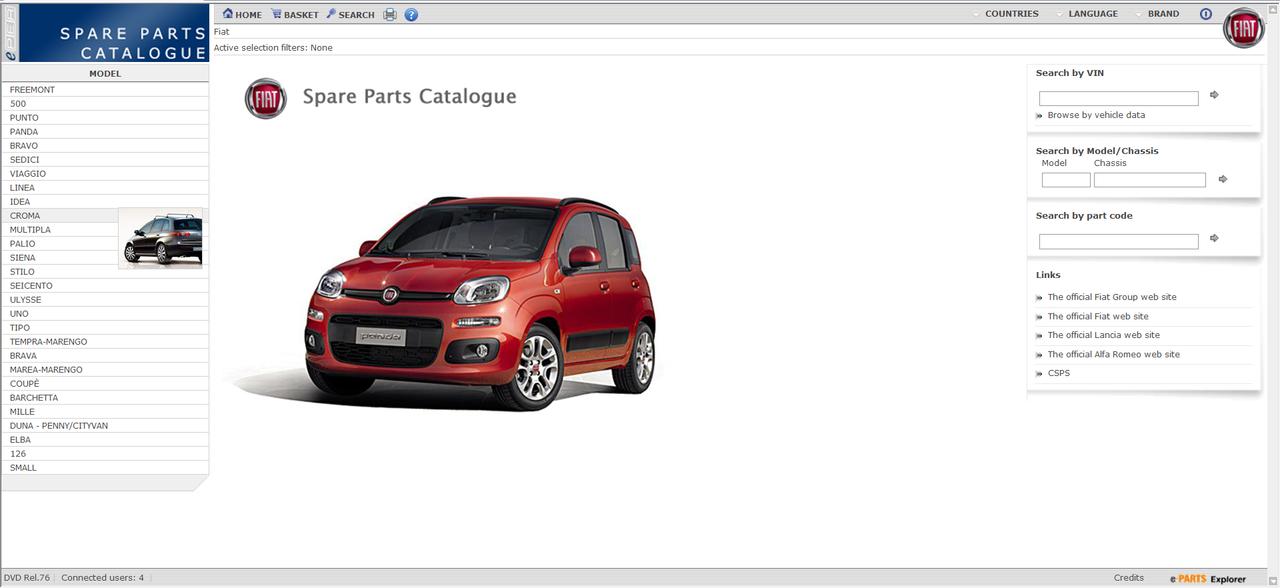This screenshot has height=588, width=1280.
Task: Submit VIN search with arrow icon
Action: [1214, 95]
